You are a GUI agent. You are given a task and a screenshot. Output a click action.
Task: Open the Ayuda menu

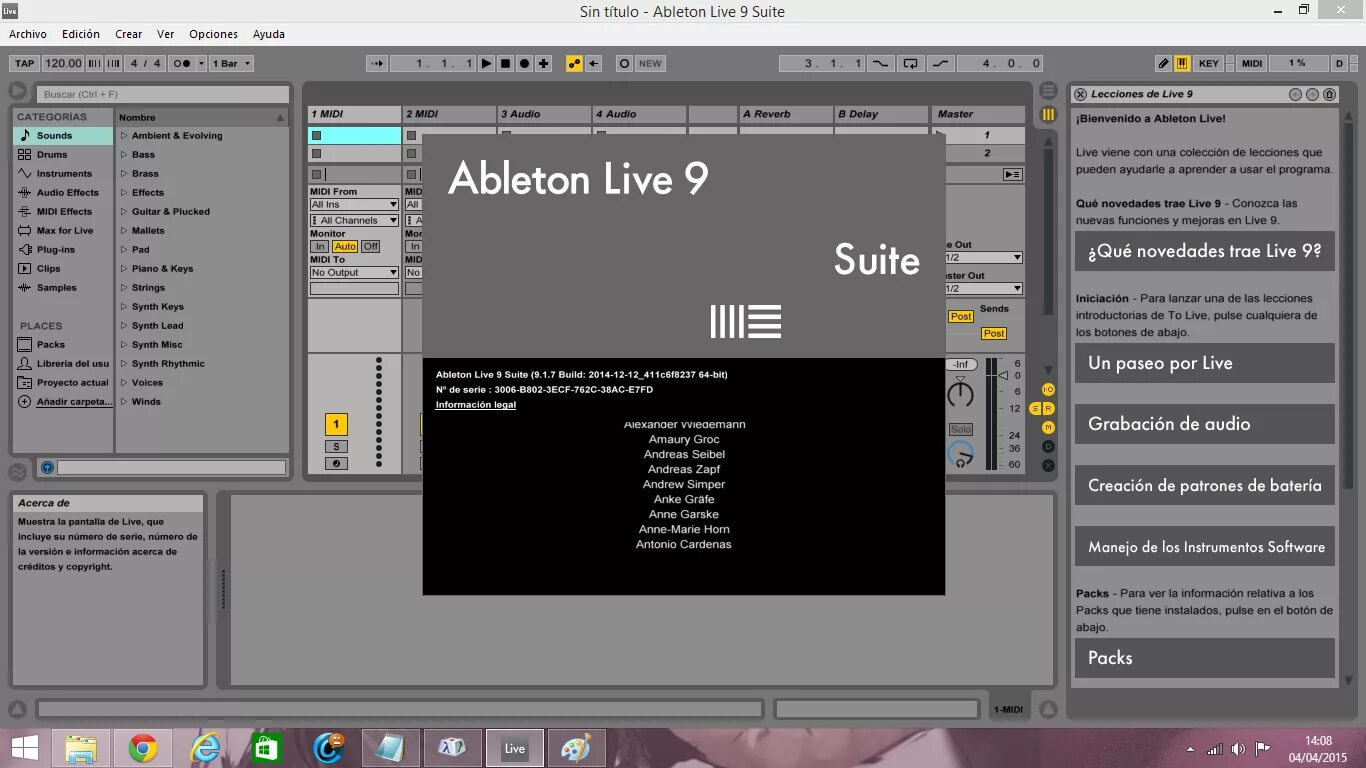pos(269,34)
